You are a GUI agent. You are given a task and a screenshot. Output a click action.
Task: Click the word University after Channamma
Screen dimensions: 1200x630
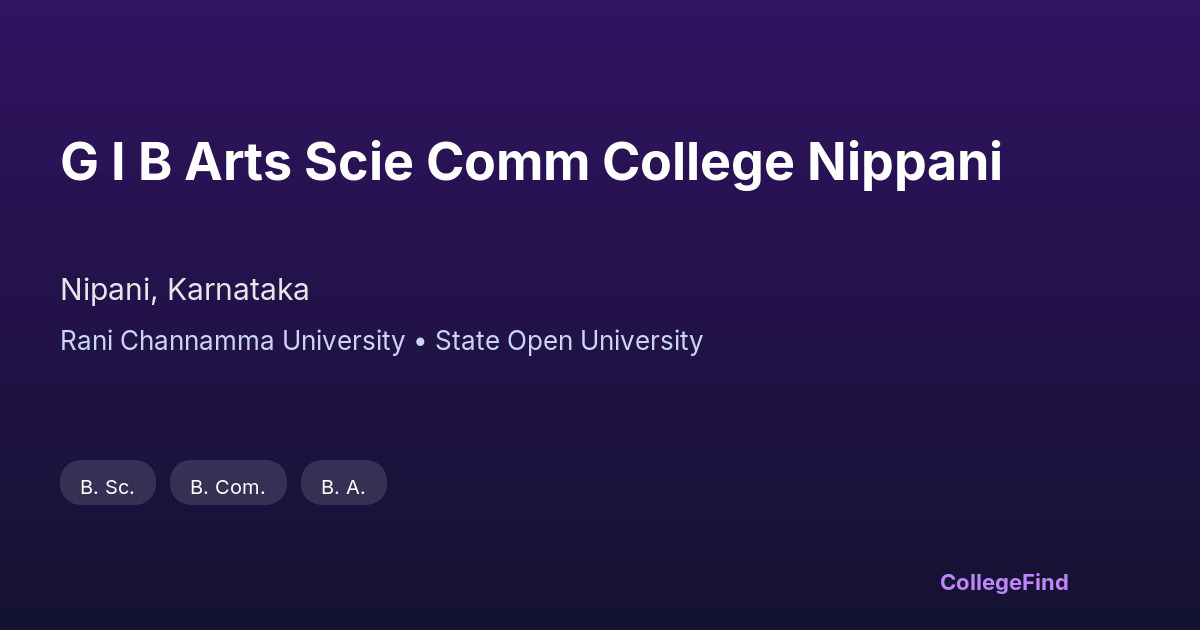[x=343, y=341]
